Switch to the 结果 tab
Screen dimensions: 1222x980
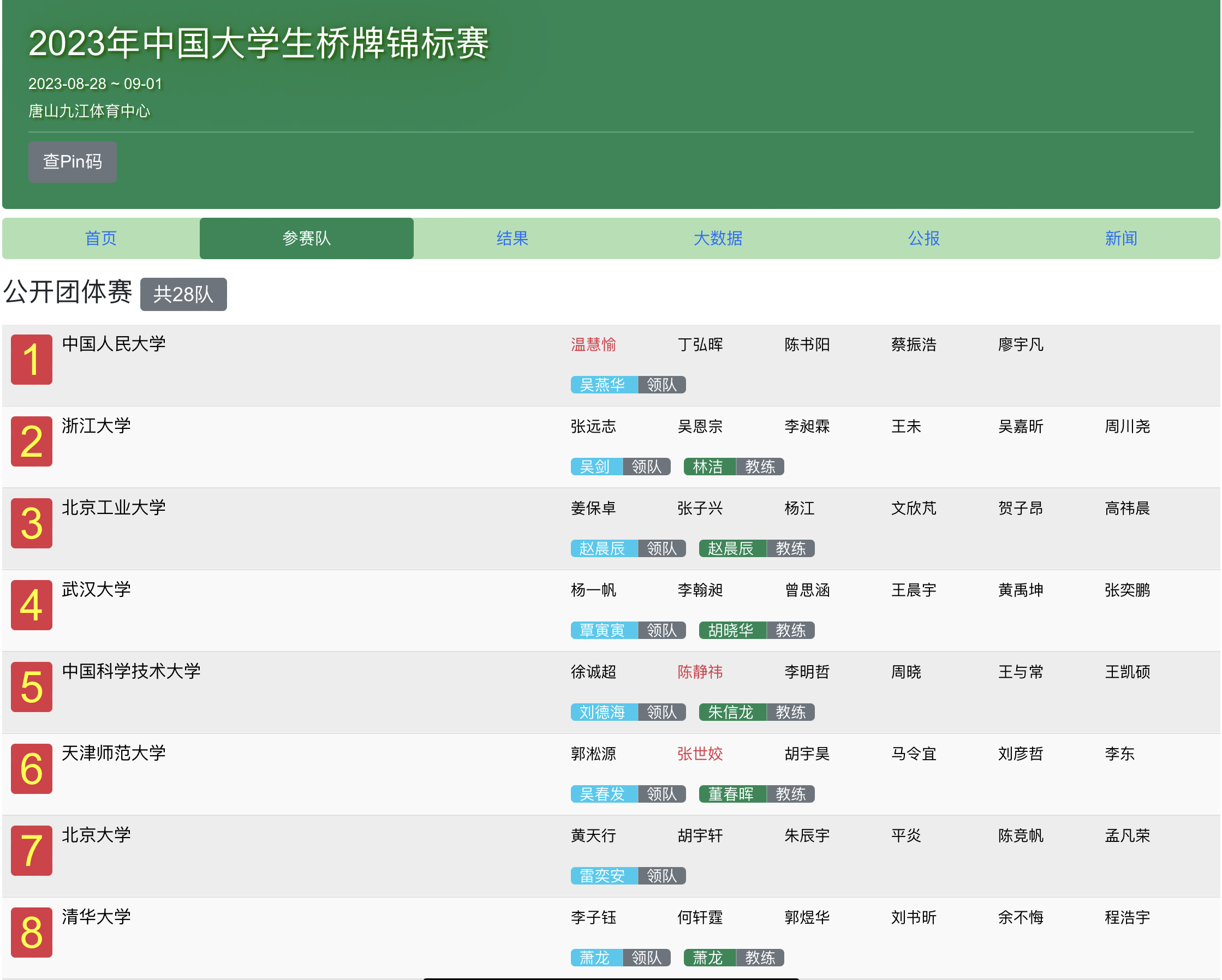512,238
